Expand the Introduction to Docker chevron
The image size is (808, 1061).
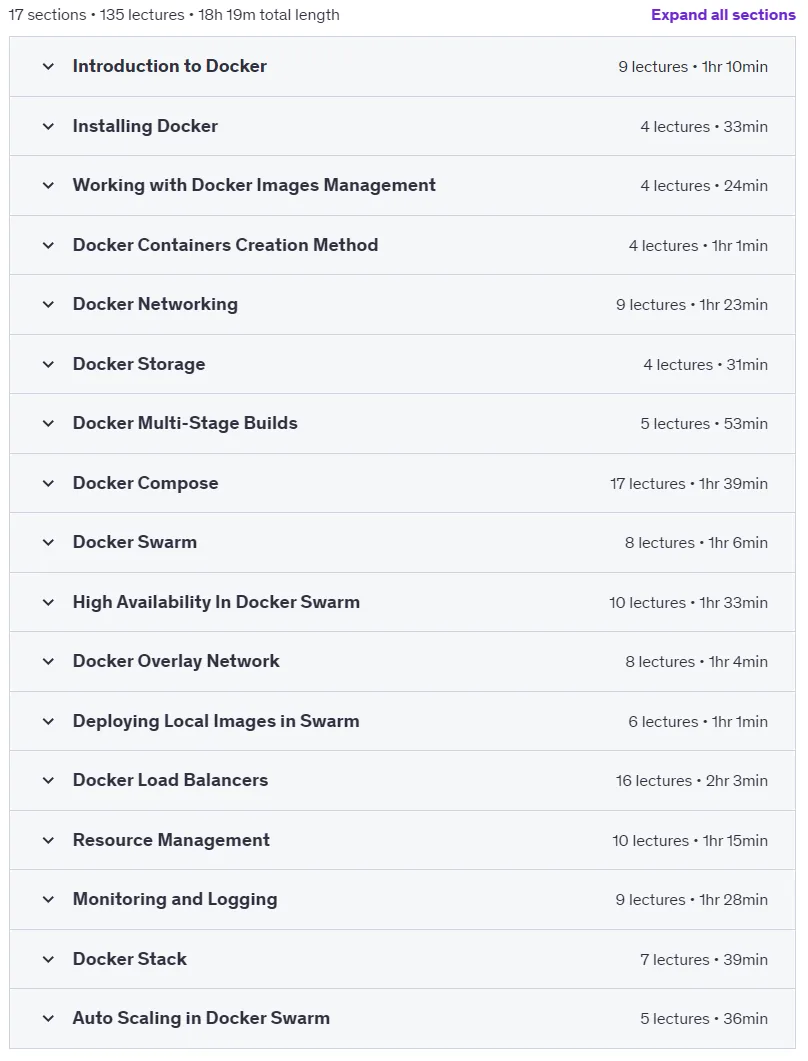(48, 66)
